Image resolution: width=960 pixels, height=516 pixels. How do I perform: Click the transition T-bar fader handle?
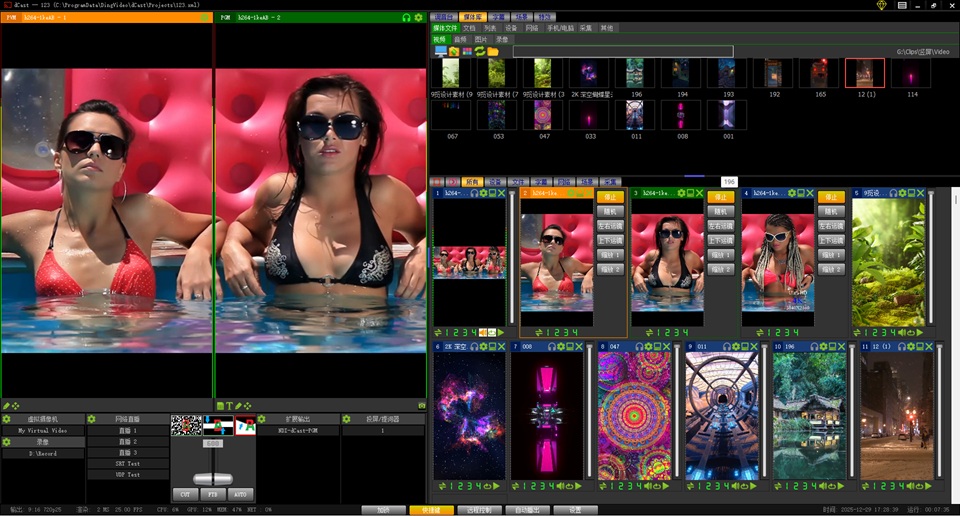[x=212, y=479]
